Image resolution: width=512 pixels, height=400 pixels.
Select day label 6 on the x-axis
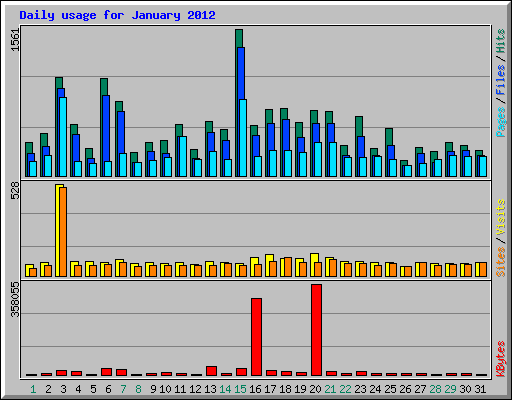click(x=108, y=389)
